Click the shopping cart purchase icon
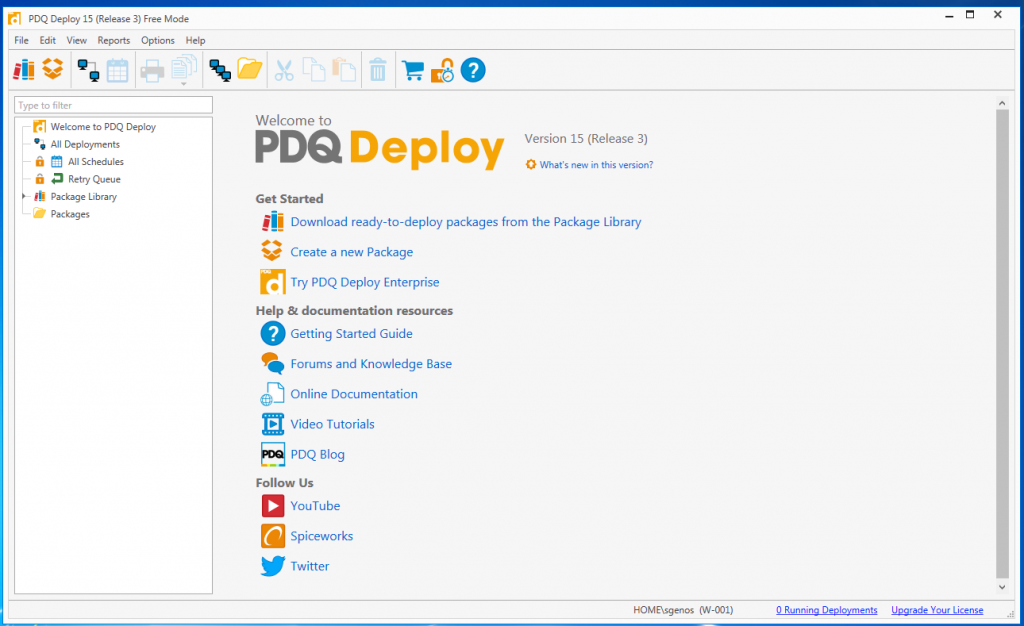This screenshot has width=1024, height=626. (412, 69)
